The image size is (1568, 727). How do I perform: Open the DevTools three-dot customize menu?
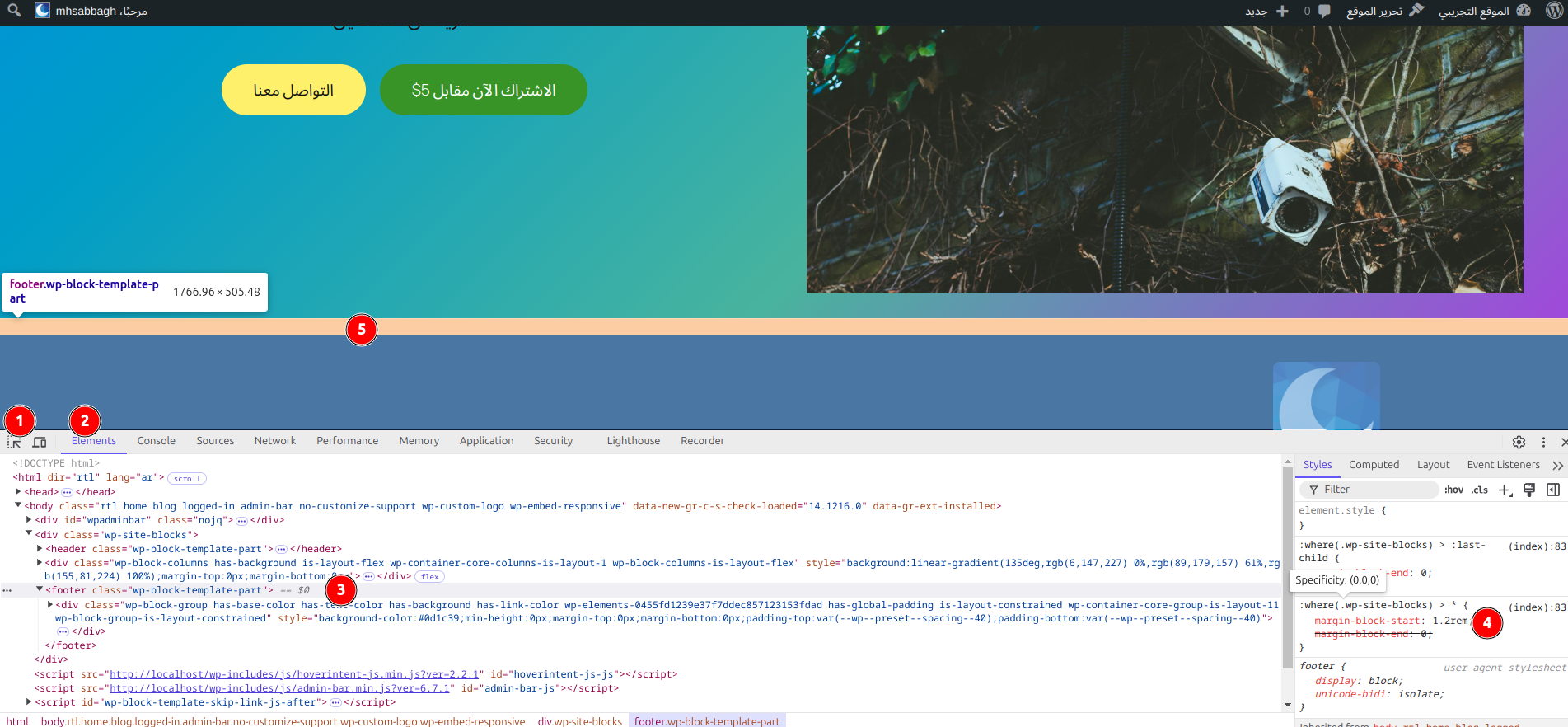[1543, 442]
